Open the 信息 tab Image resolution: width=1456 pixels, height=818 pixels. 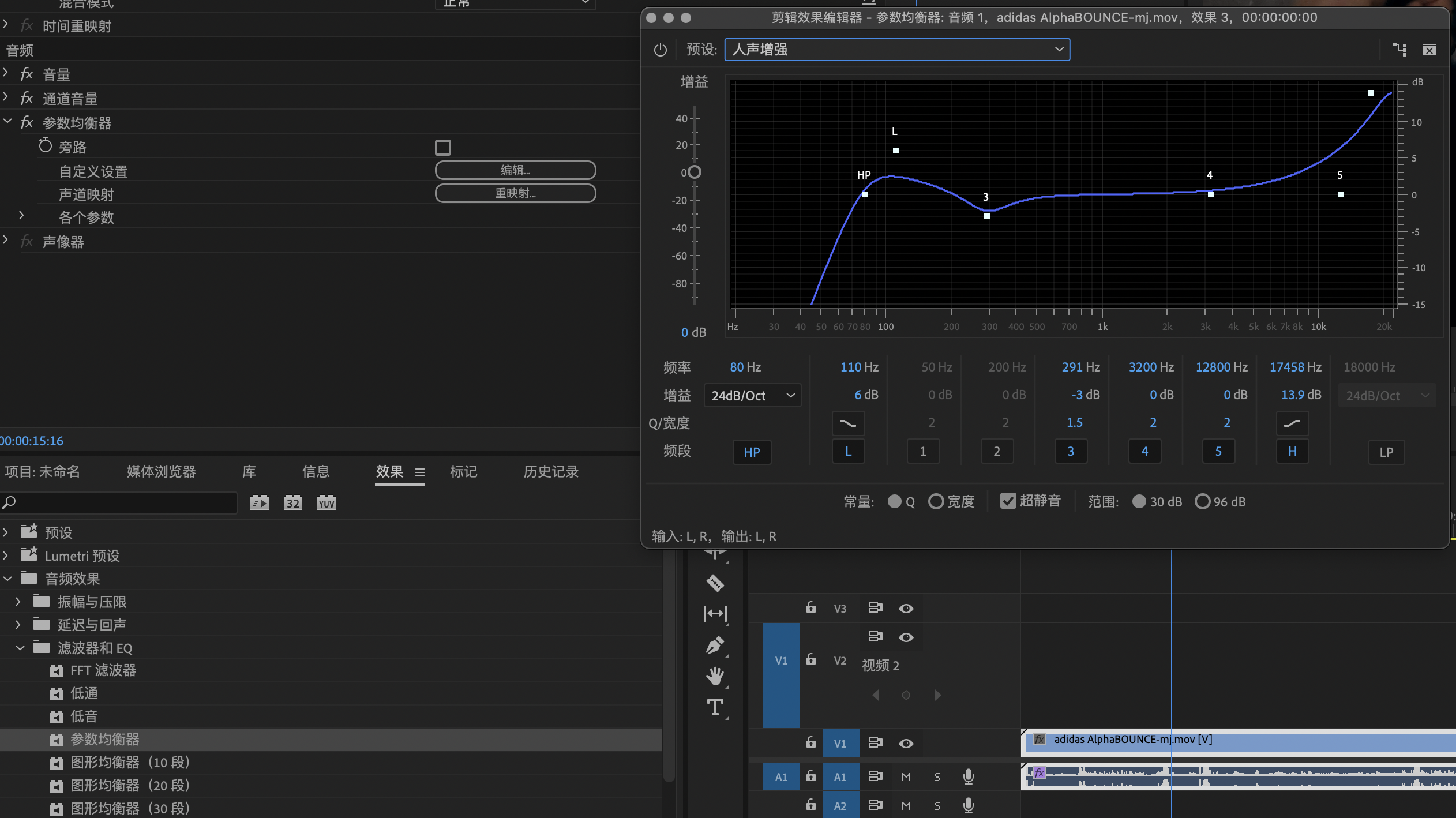316,472
